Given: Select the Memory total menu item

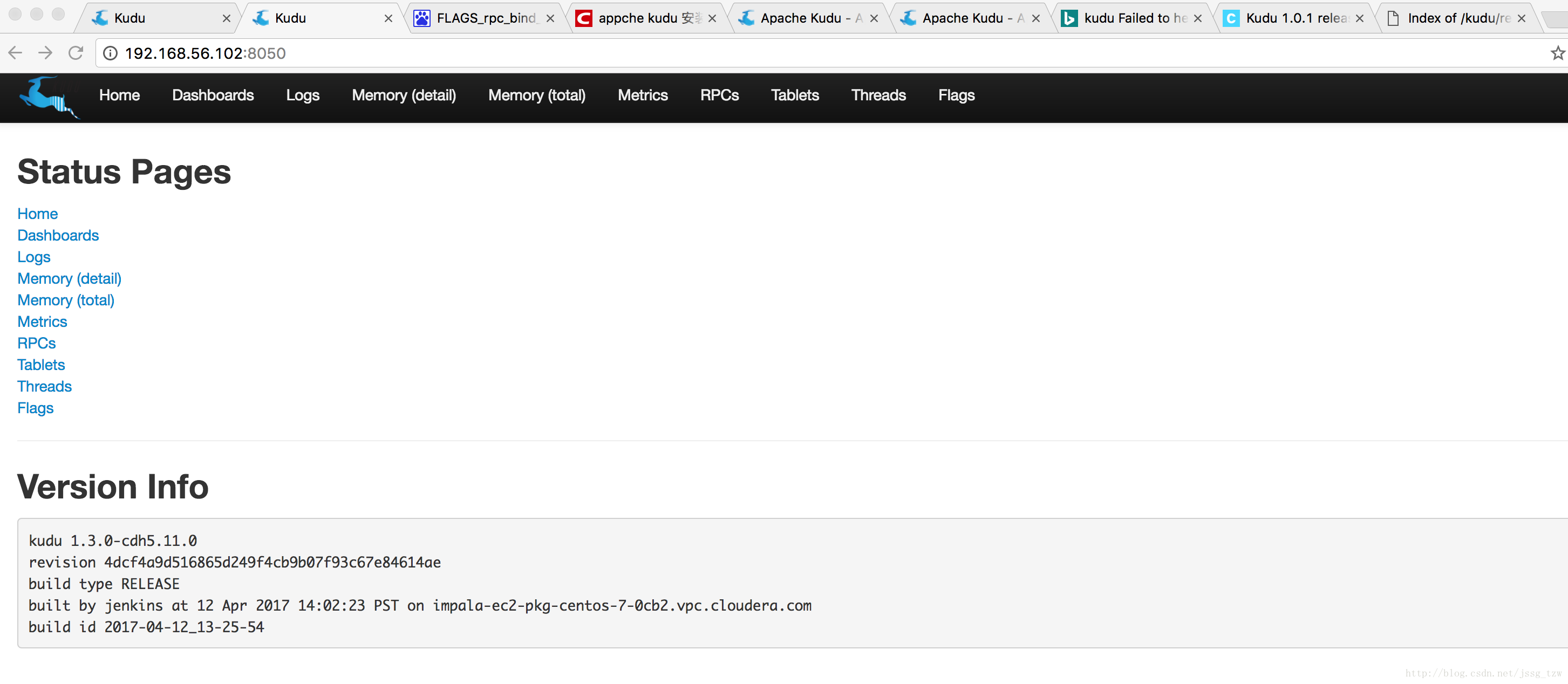Looking at the screenshot, I should 537,95.
